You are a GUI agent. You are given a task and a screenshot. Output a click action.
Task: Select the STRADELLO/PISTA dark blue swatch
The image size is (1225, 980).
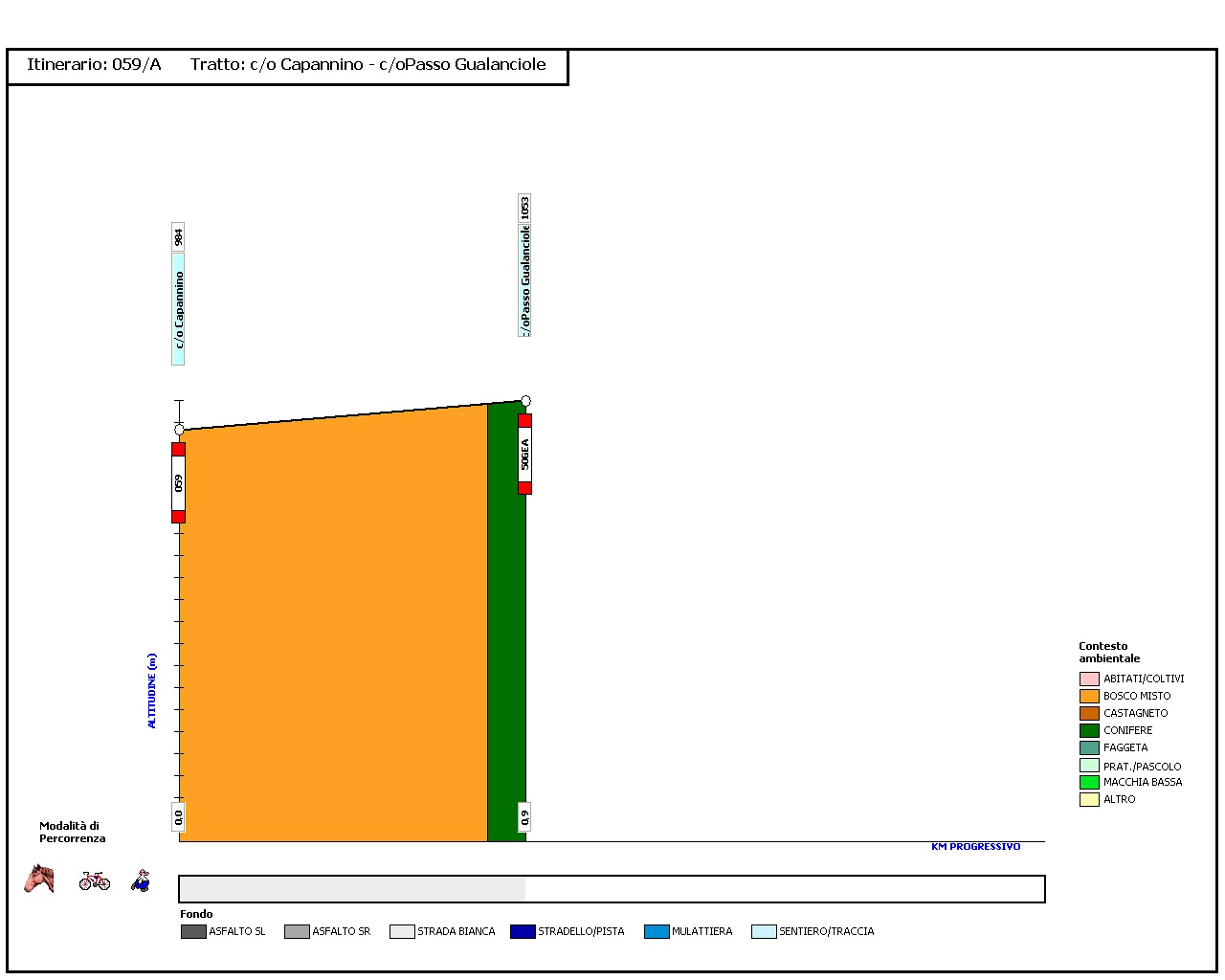[523, 931]
